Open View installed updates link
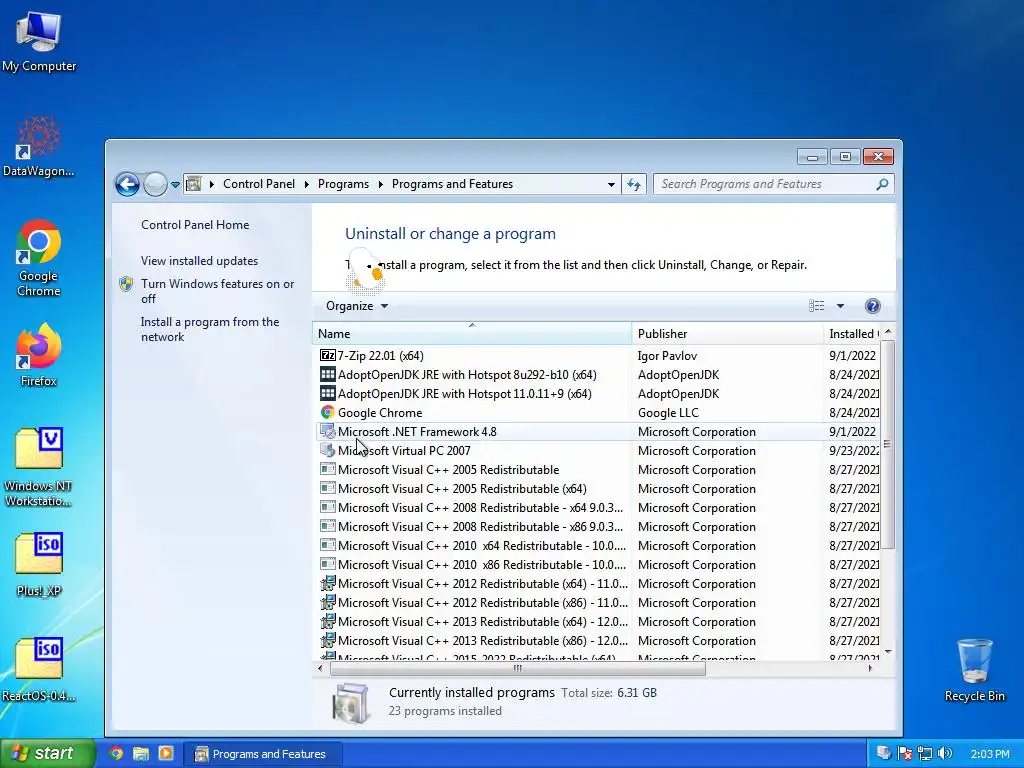Screen dimensions: 1024x768 point(199,261)
